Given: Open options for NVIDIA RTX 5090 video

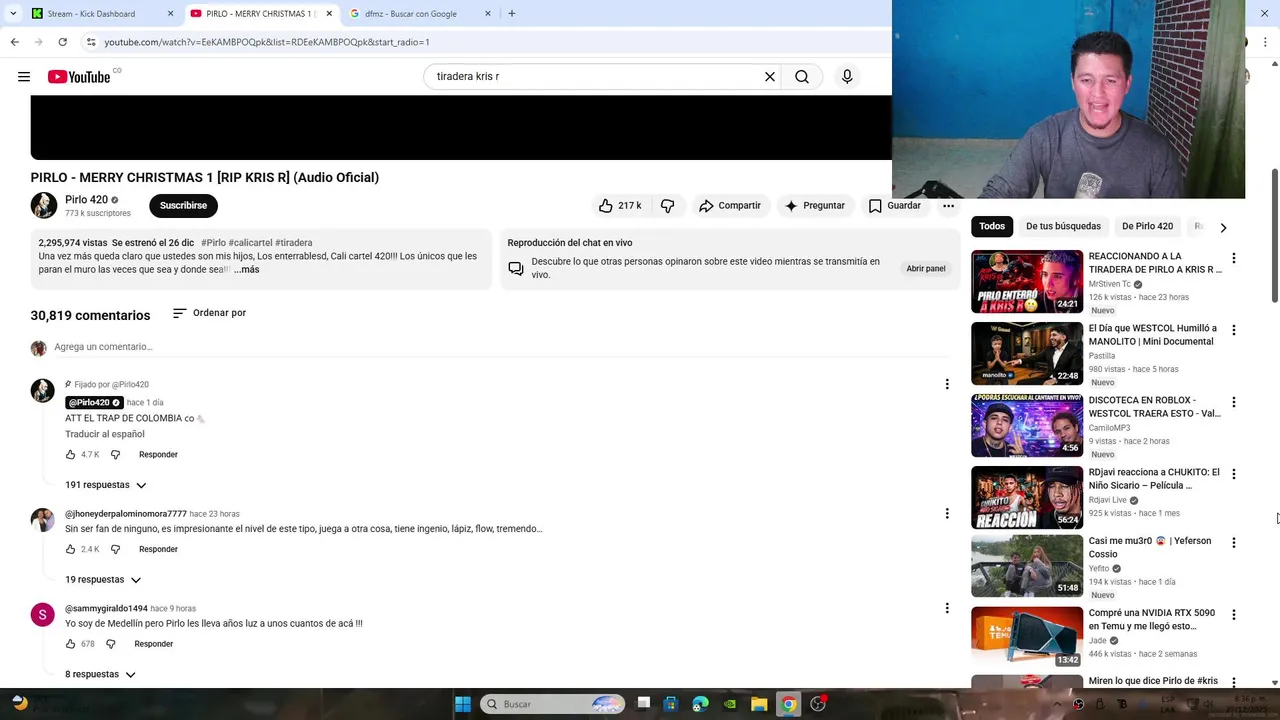Looking at the screenshot, I should 1233,615.
